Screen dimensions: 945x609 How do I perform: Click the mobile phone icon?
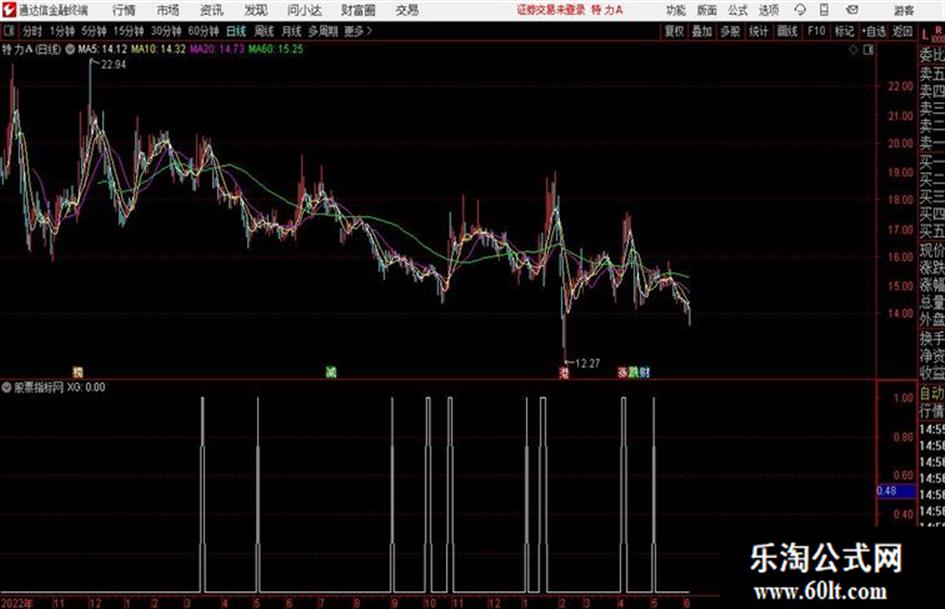(824, 10)
